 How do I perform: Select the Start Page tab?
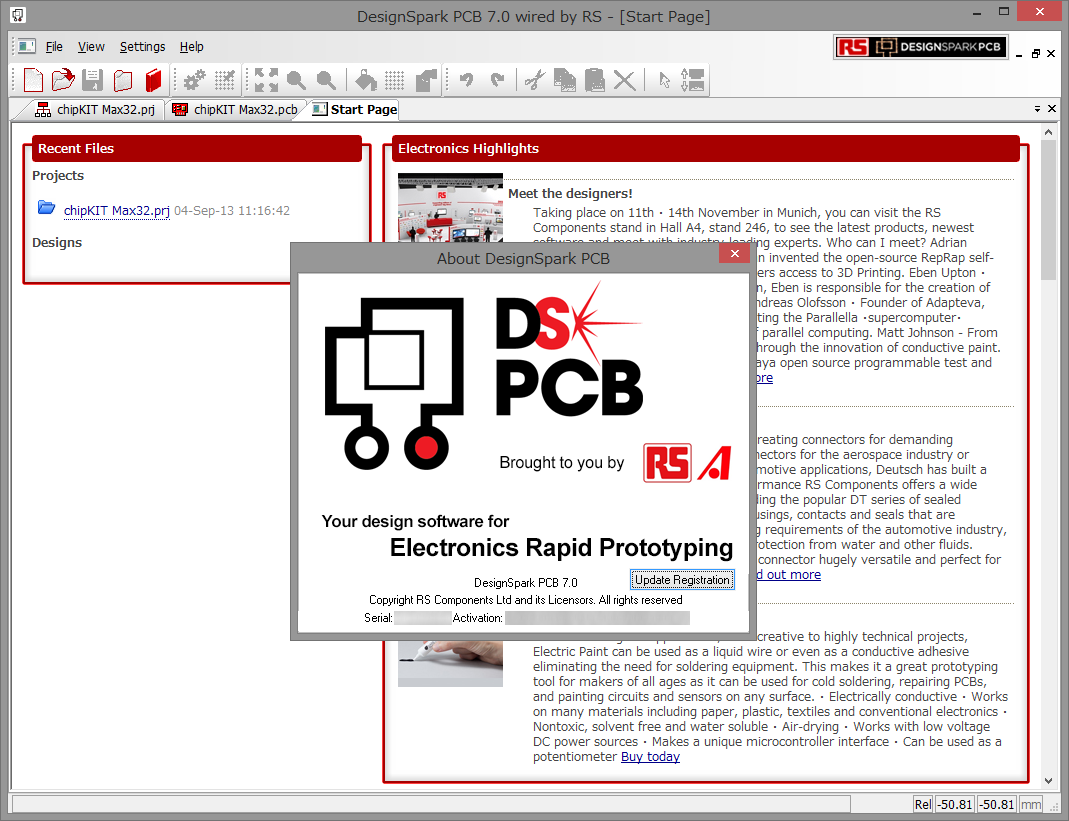click(x=355, y=110)
